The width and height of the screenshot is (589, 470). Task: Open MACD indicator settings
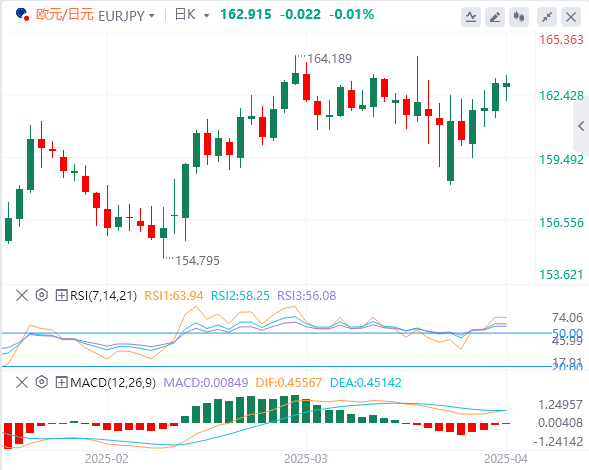(x=42, y=382)
